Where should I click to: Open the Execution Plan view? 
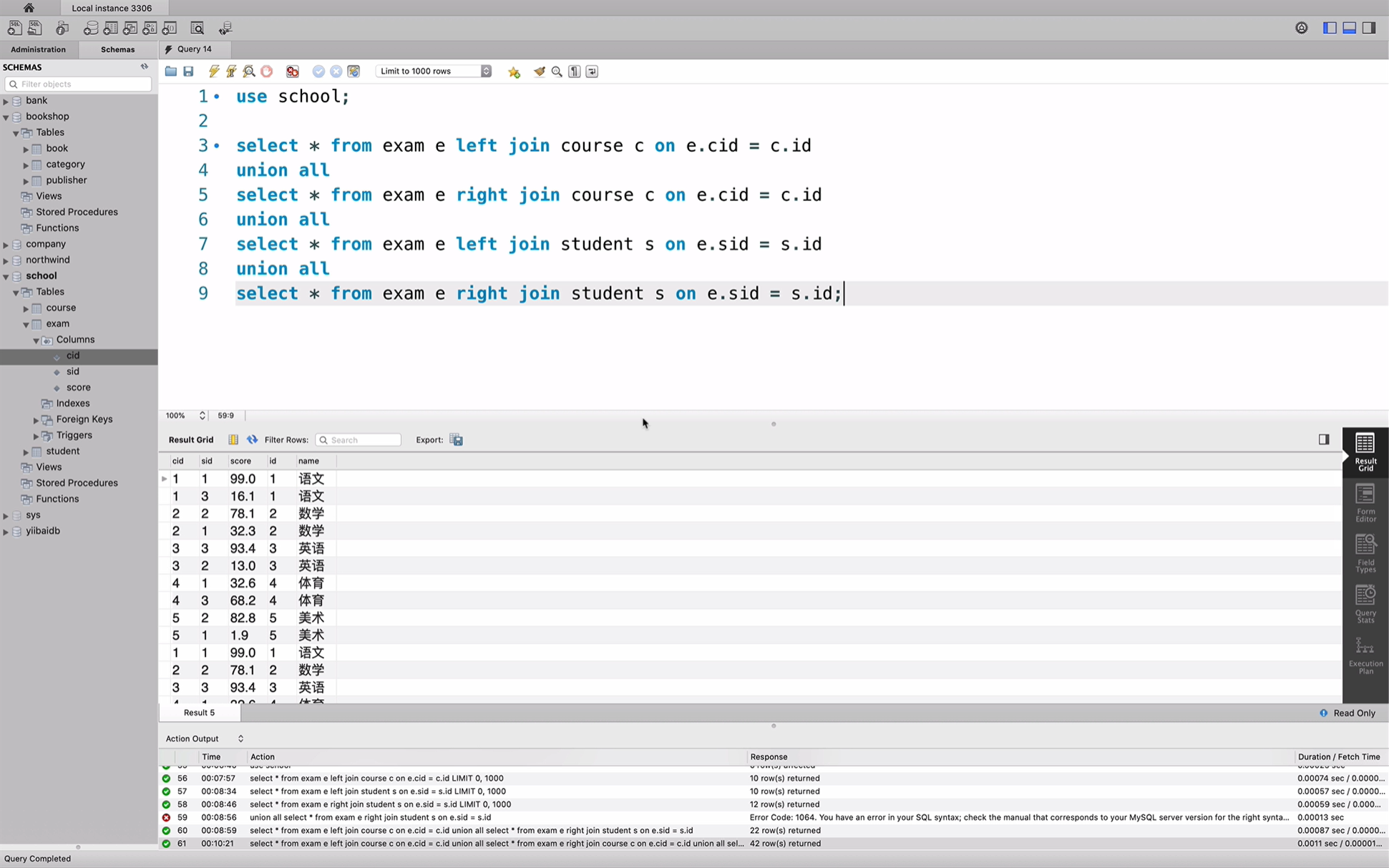1365,655
